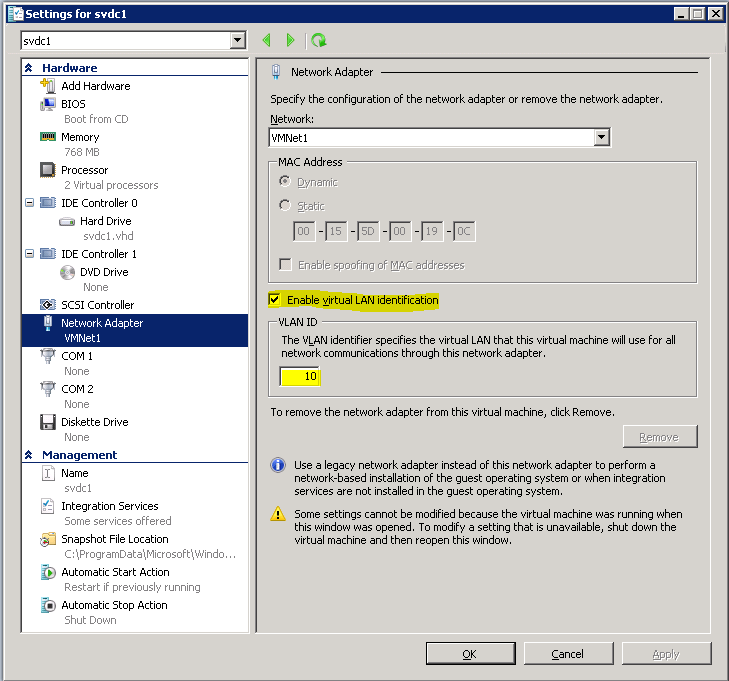729x681 pixels.
Task: Collapse the IDE Controller 1 node
Action: [29, 254]
